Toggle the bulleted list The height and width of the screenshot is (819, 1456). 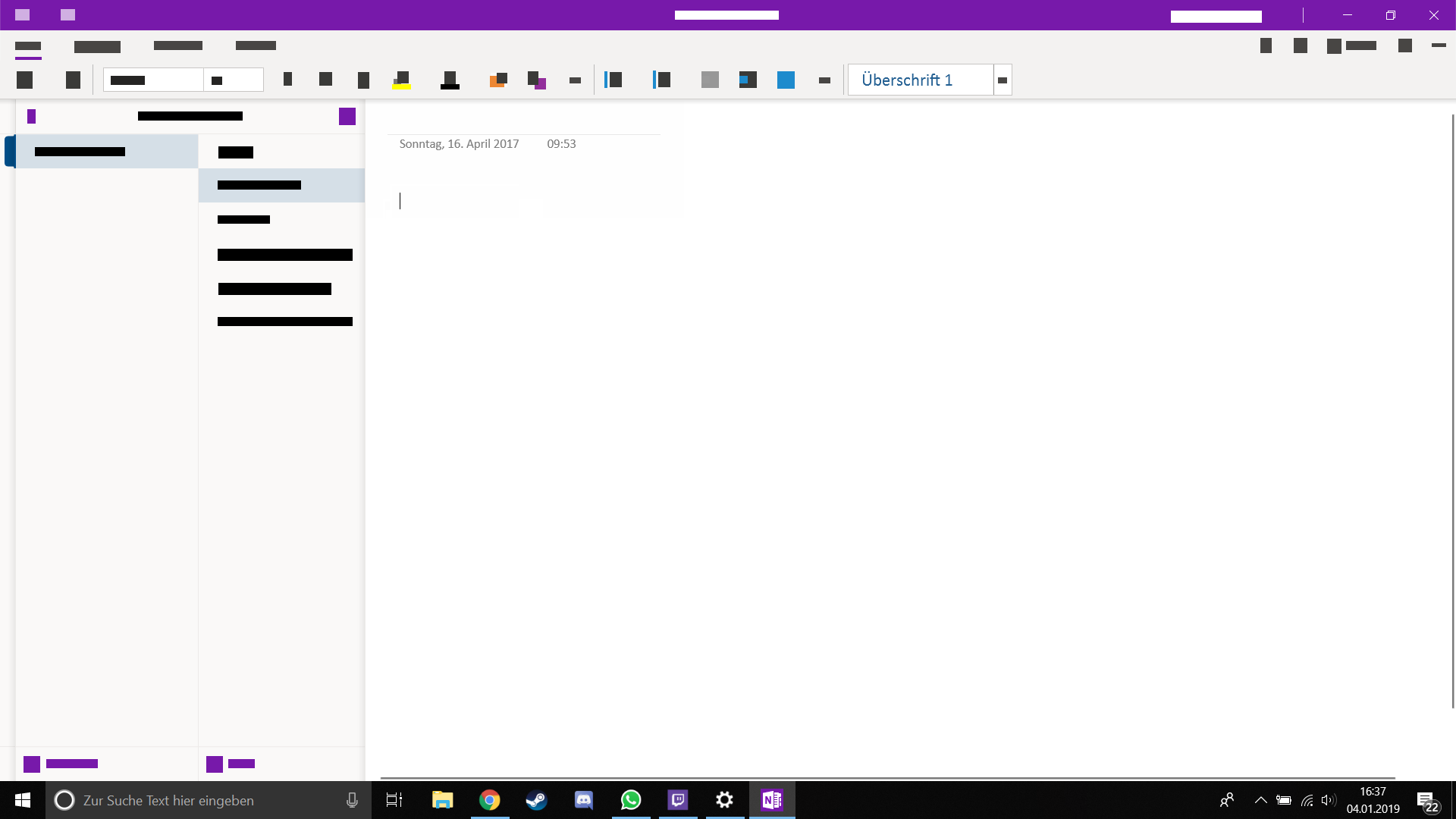(613, 80)
